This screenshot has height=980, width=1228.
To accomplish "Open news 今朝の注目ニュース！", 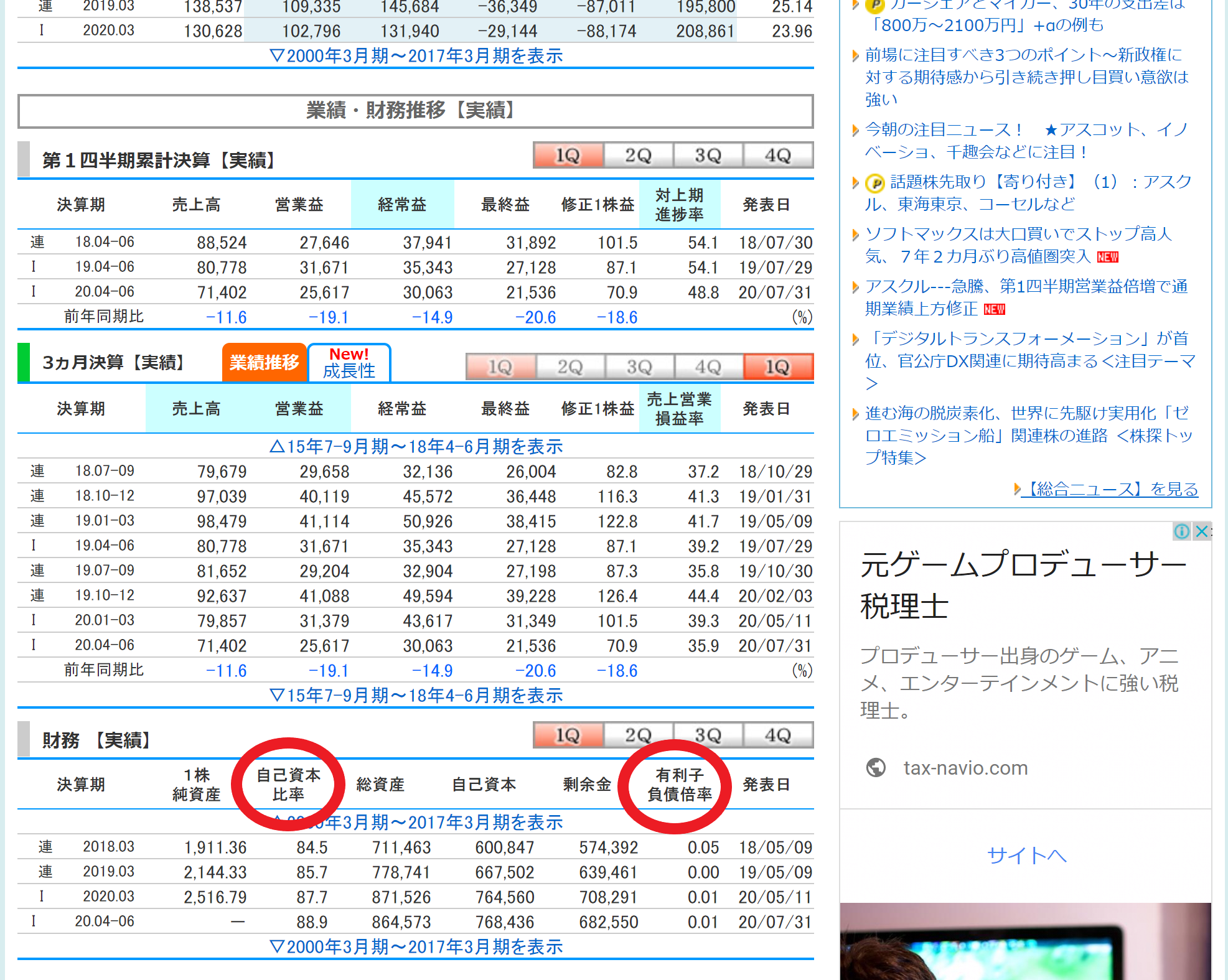I will pyautogui.click(x=1027, y=141).
